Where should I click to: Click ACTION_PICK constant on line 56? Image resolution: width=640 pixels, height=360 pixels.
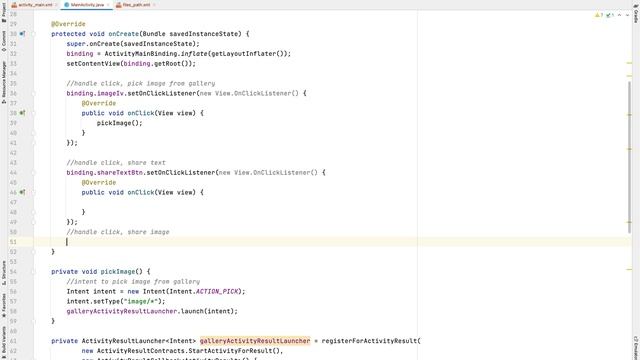tap(218, 291)
